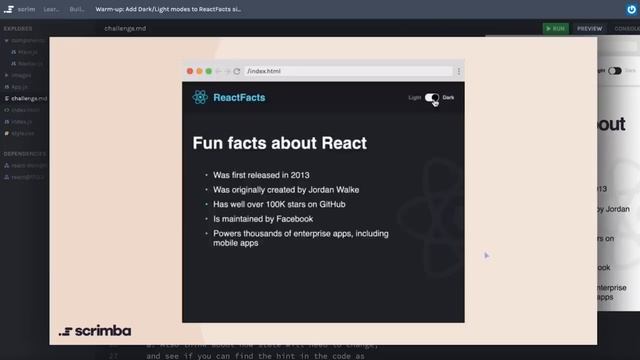Click the JS icon beside App.js
The width and height of the screenshot is (640, 360).
(x=7, y=87)
